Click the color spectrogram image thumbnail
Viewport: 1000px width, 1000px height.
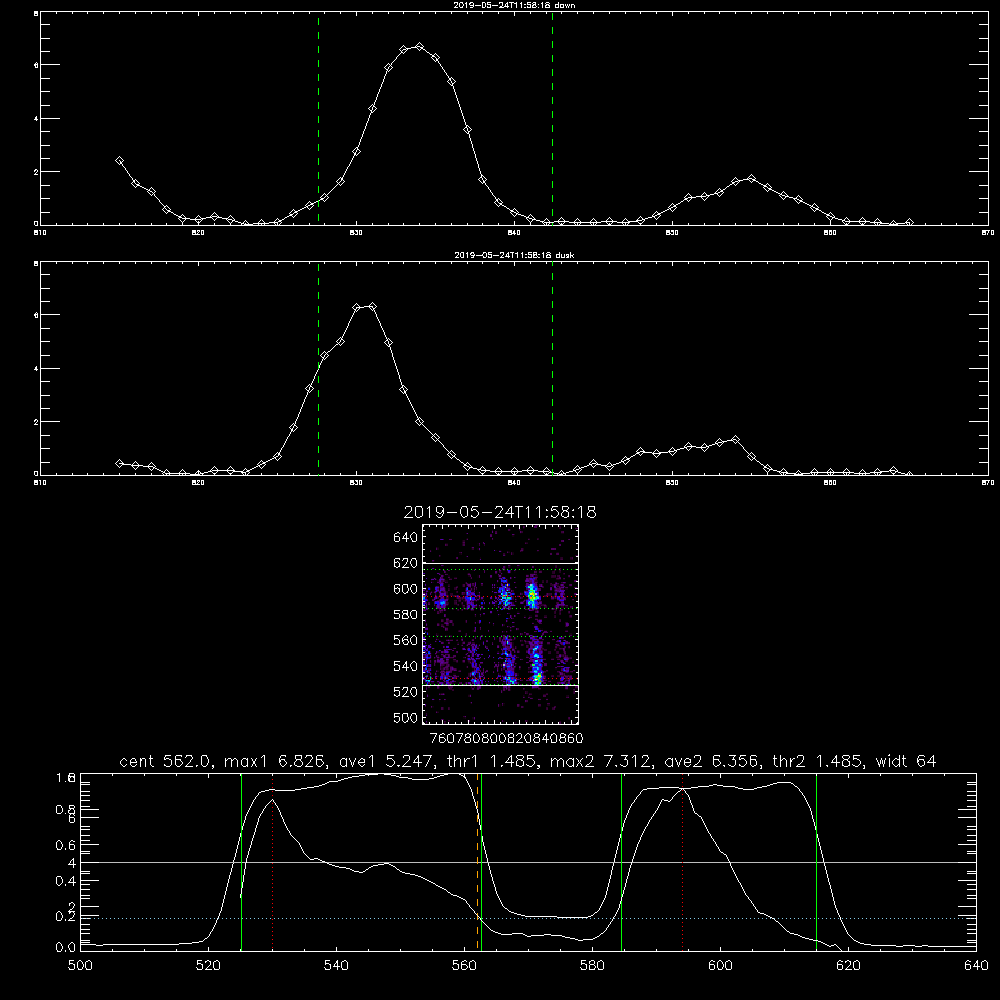[501, 624]
